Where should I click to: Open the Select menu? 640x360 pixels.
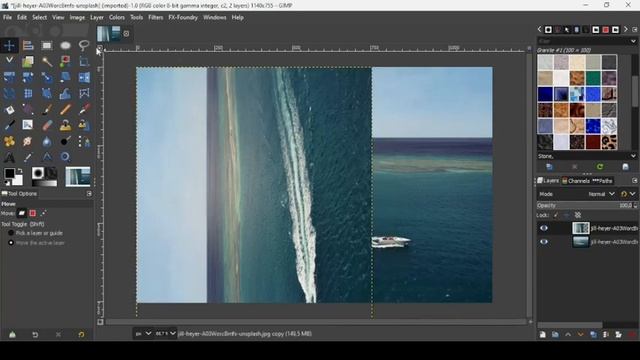click(39, 18)
